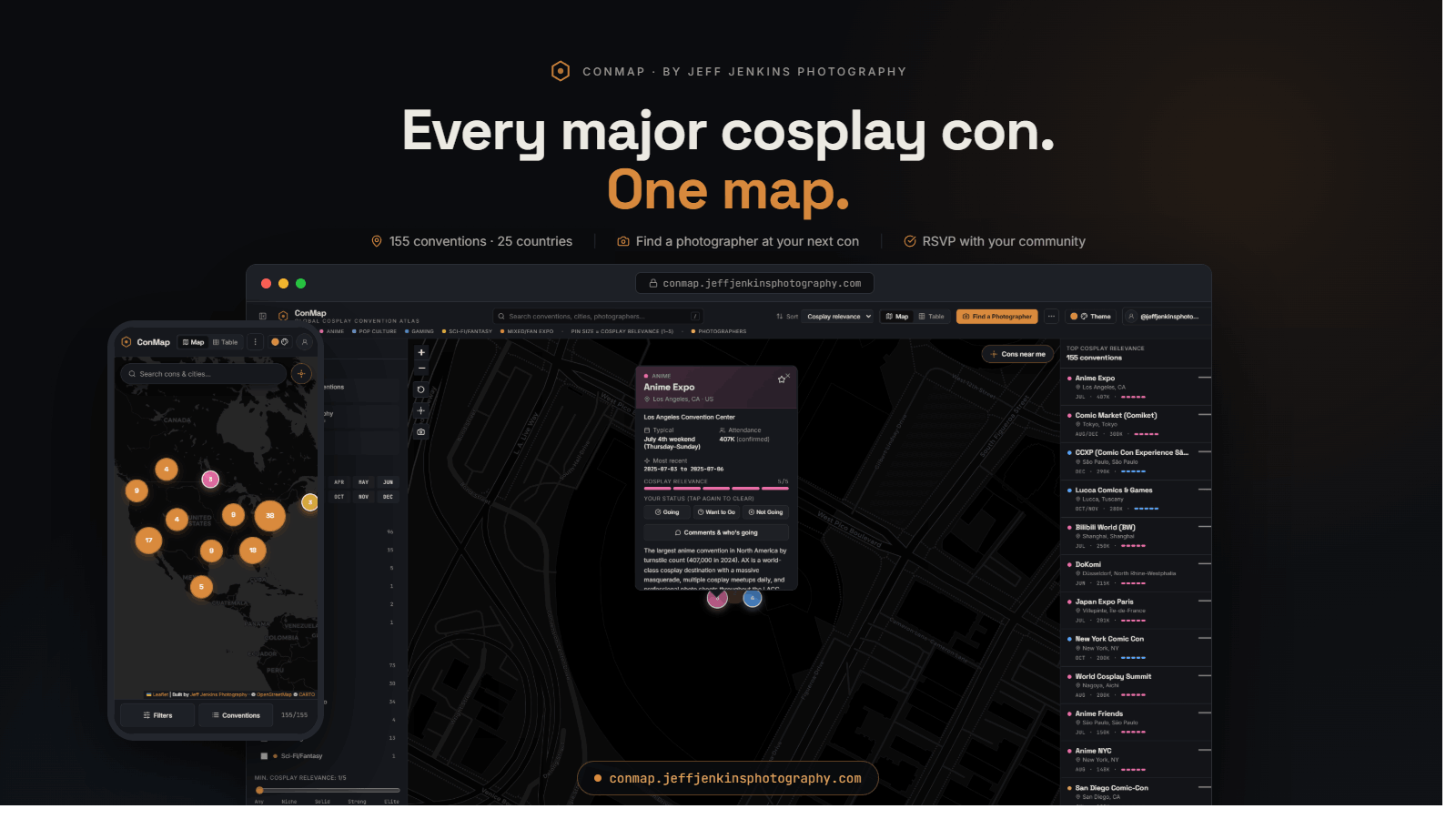Zoom out on the desktop map
The width and height of the screenshot is (1456, 819).
tap(420, 369)
